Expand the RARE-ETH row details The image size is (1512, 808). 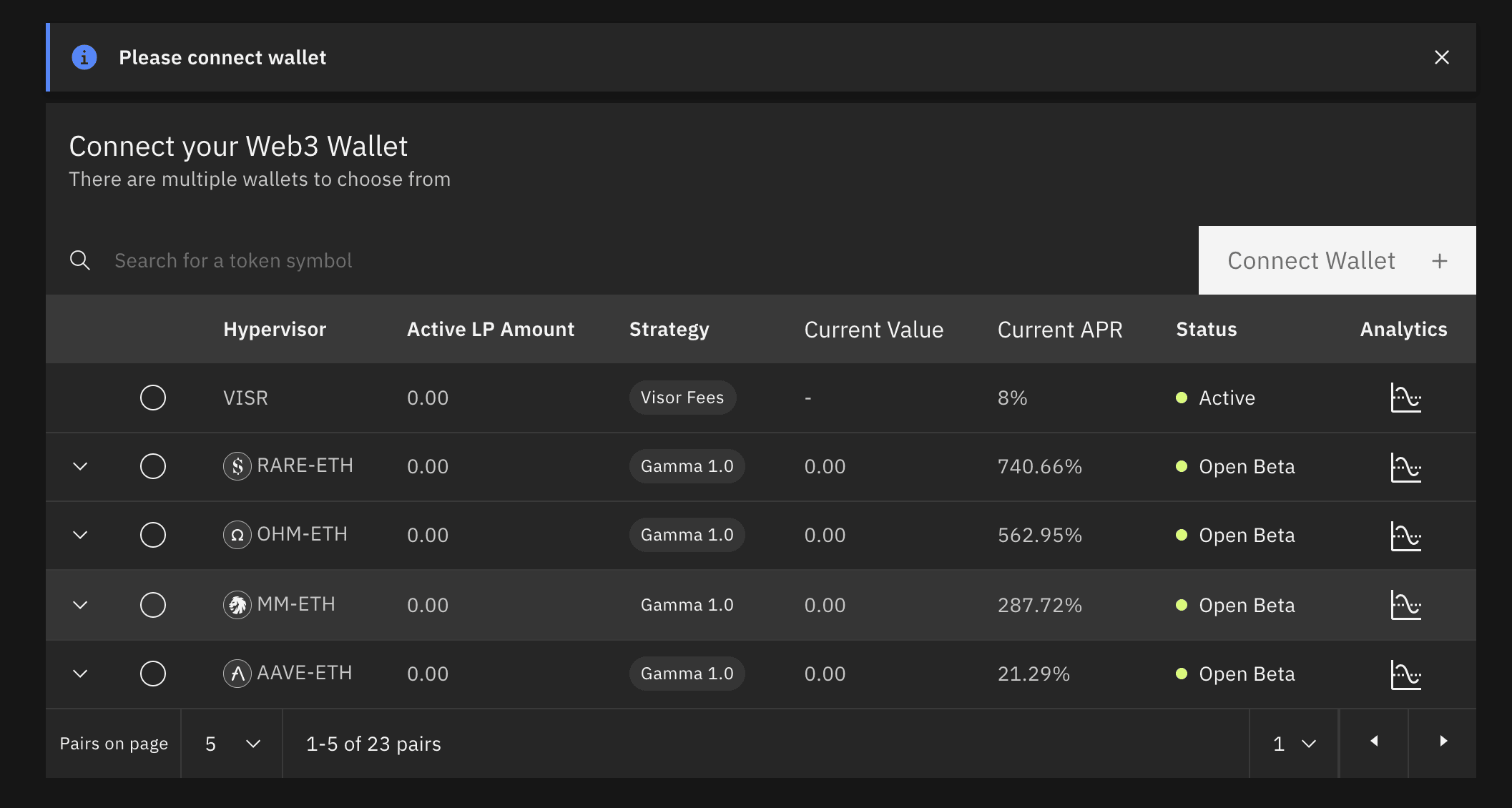(x=80, y=466)
